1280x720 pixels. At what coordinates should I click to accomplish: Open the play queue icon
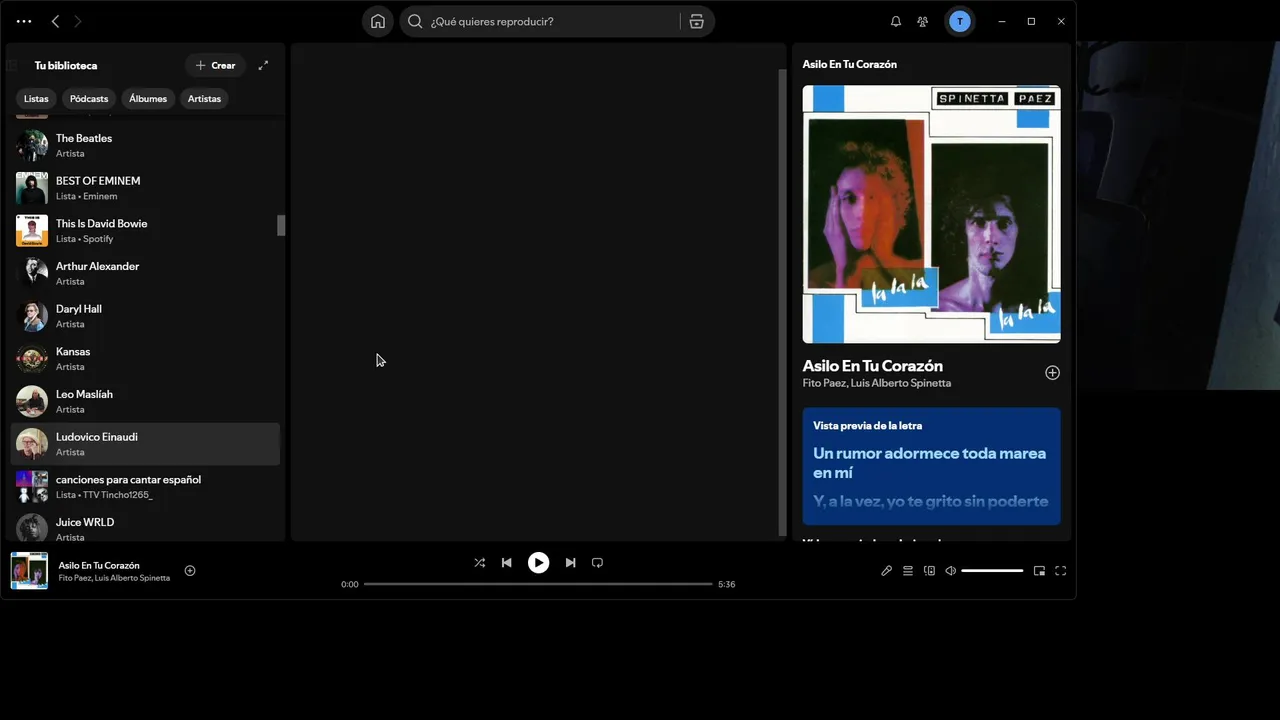[908, 571]
